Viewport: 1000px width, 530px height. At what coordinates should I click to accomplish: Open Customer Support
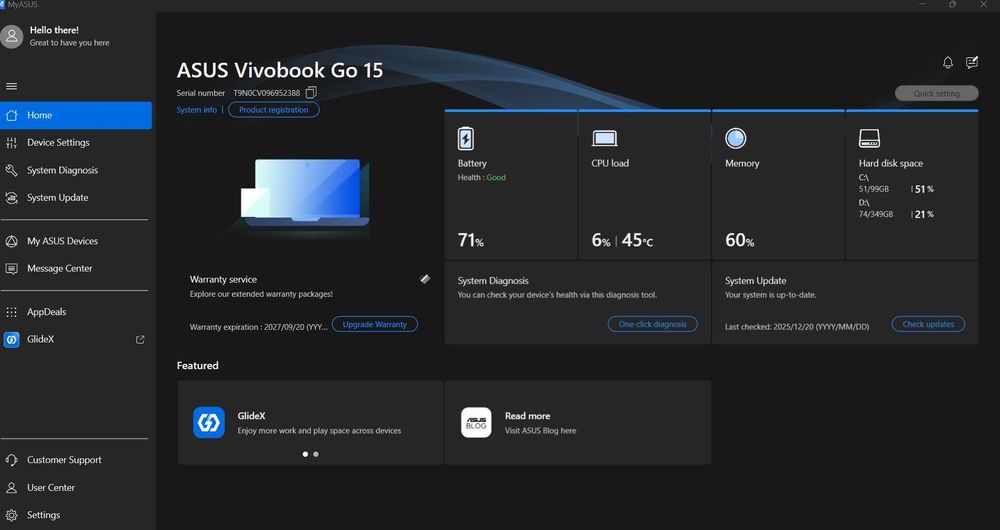[x=76, y=460]
